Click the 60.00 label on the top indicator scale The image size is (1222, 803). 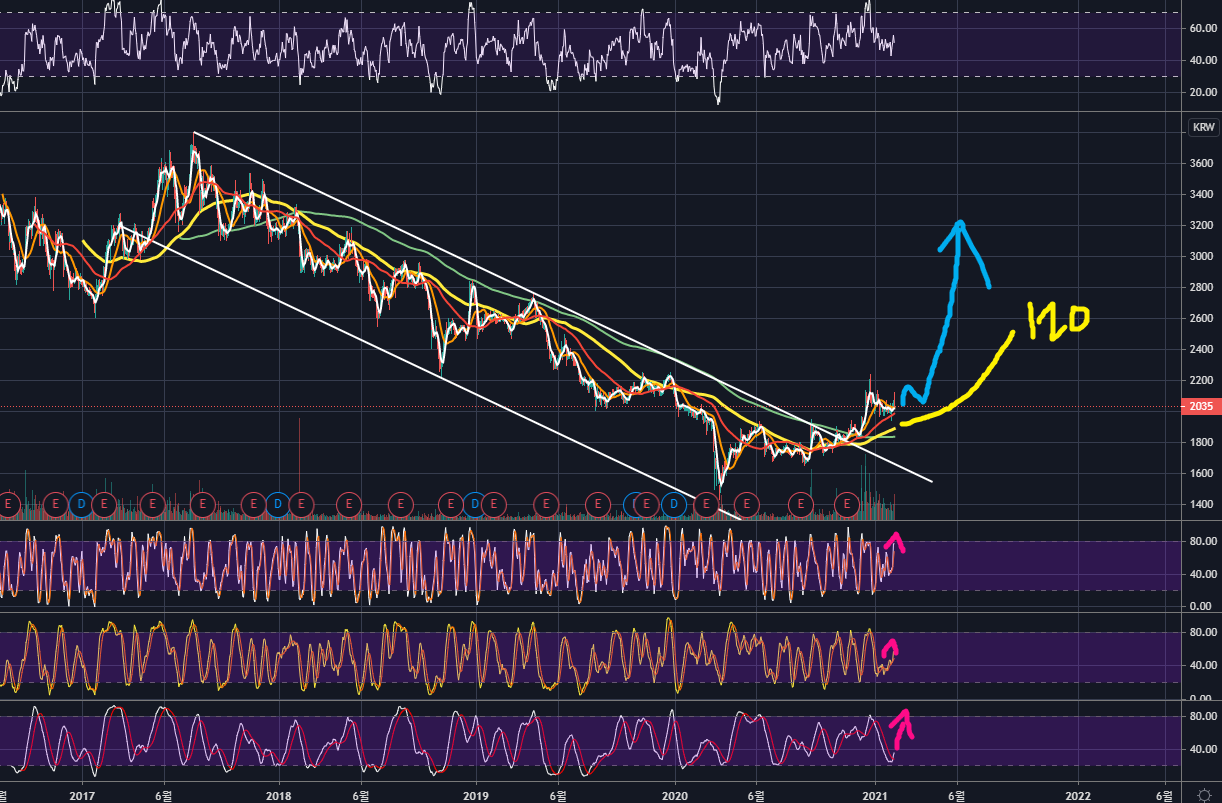pos(1201,29)
